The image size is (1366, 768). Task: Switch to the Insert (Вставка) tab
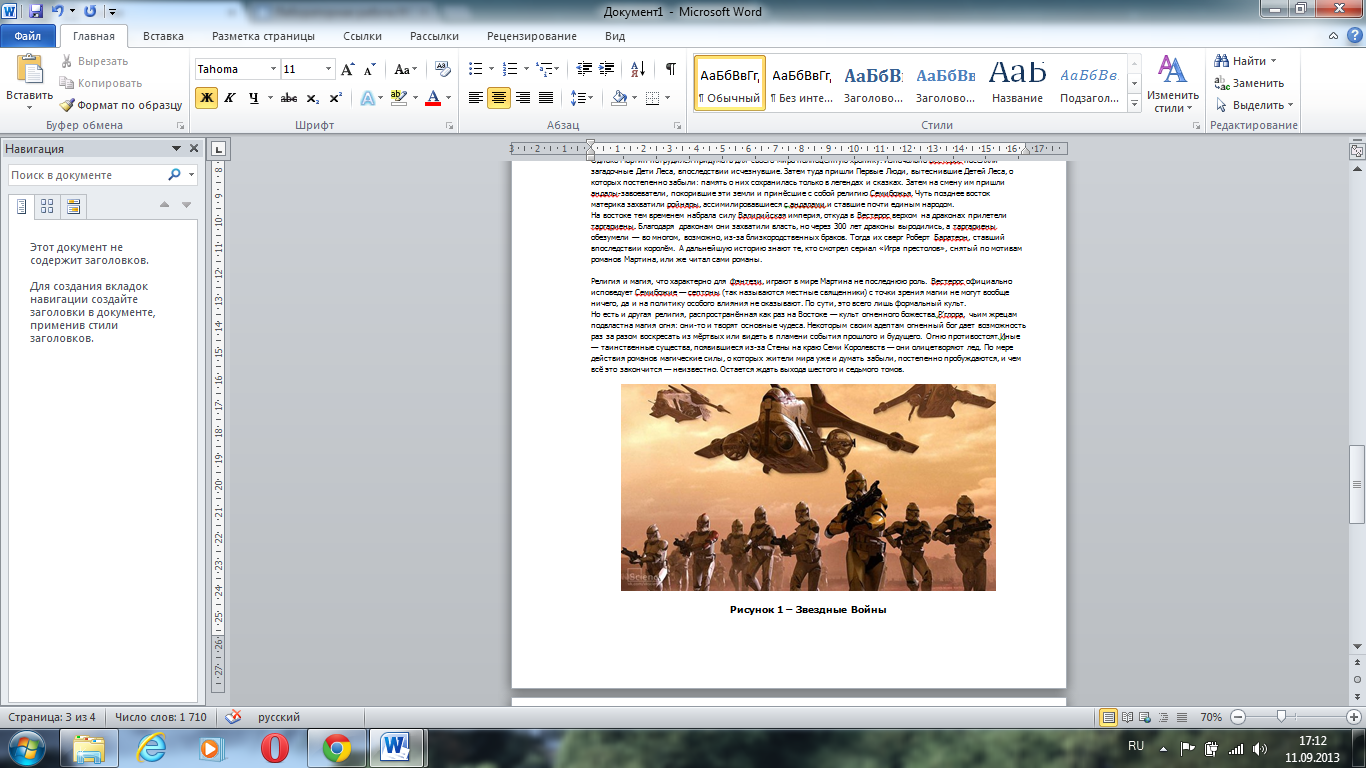point(163,36)
